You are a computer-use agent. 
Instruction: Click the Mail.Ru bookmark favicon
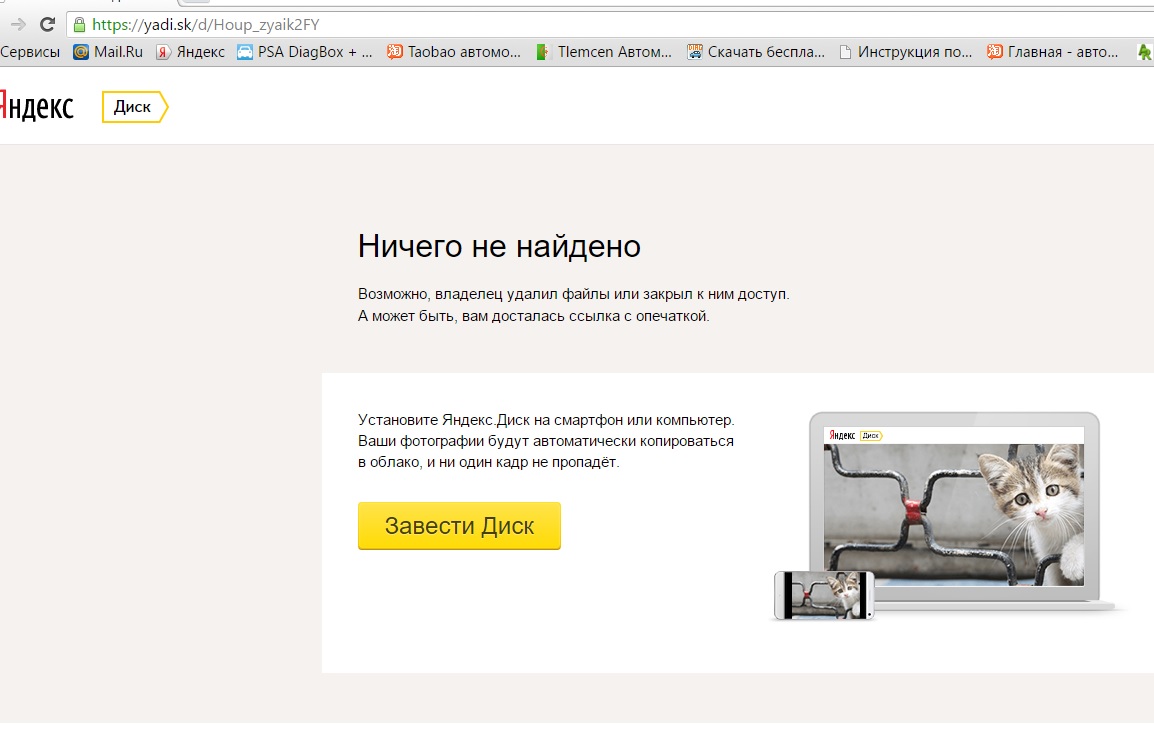81,52
